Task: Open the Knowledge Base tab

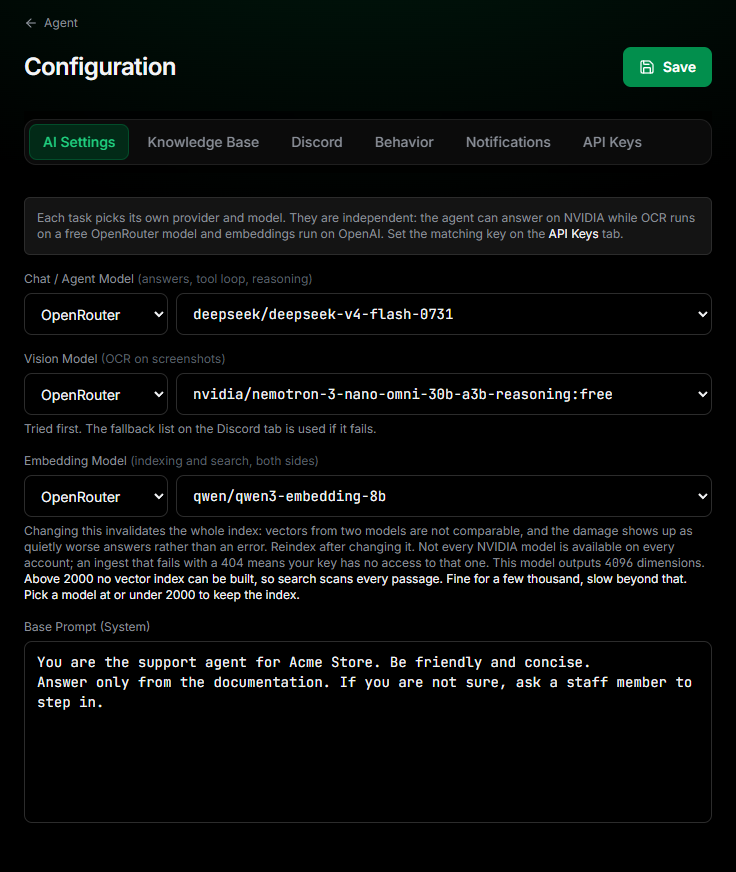Action: point(203,142)
